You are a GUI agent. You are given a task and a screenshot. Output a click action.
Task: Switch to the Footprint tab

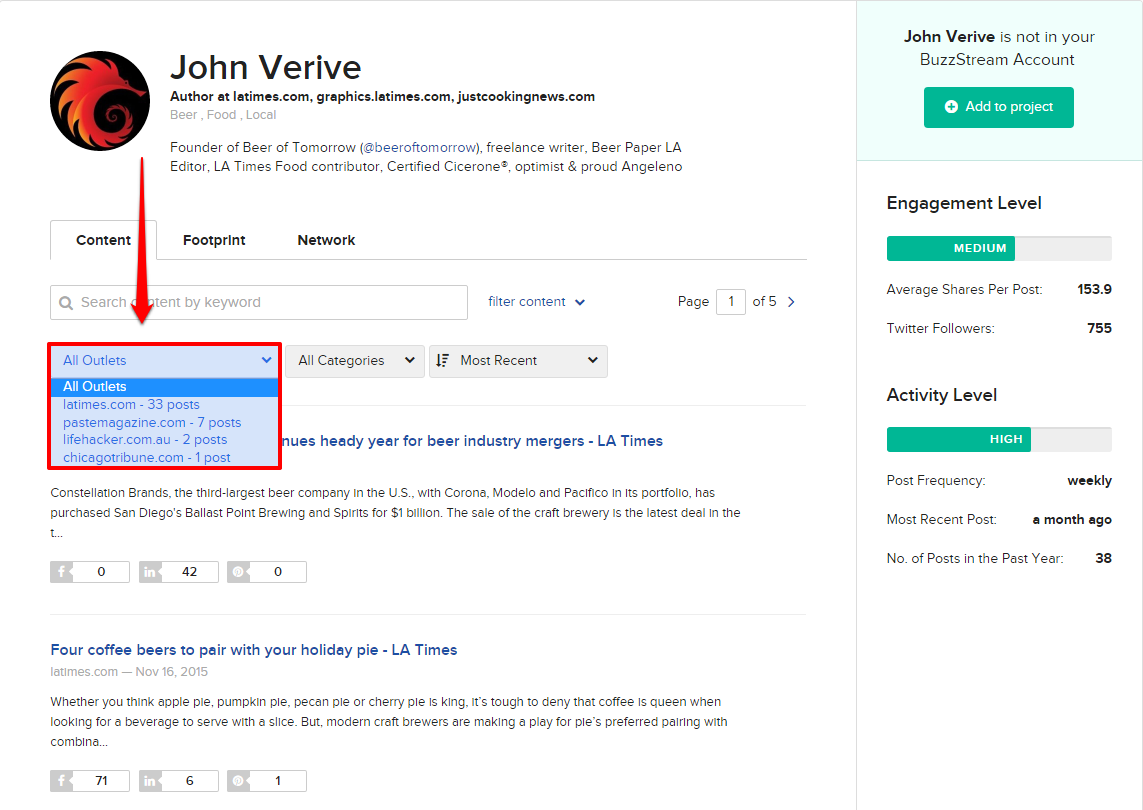tap(214, 240)
